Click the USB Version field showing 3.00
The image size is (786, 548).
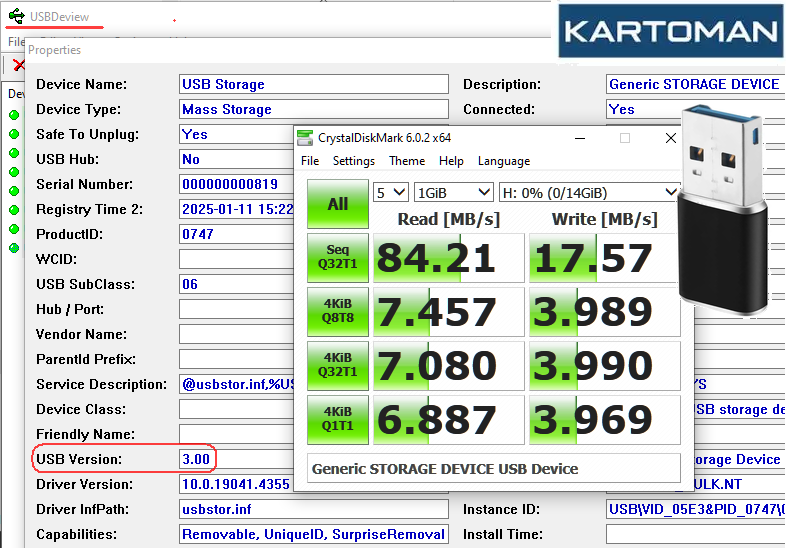196,459
